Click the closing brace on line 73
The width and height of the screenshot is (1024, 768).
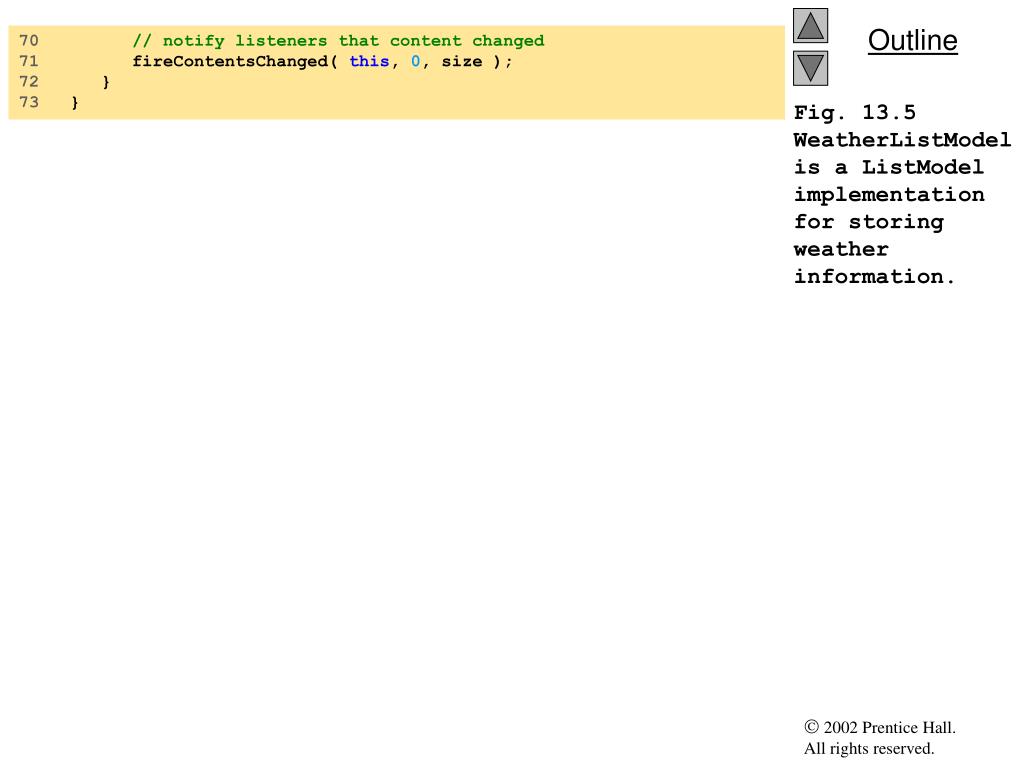click(75, 103)
